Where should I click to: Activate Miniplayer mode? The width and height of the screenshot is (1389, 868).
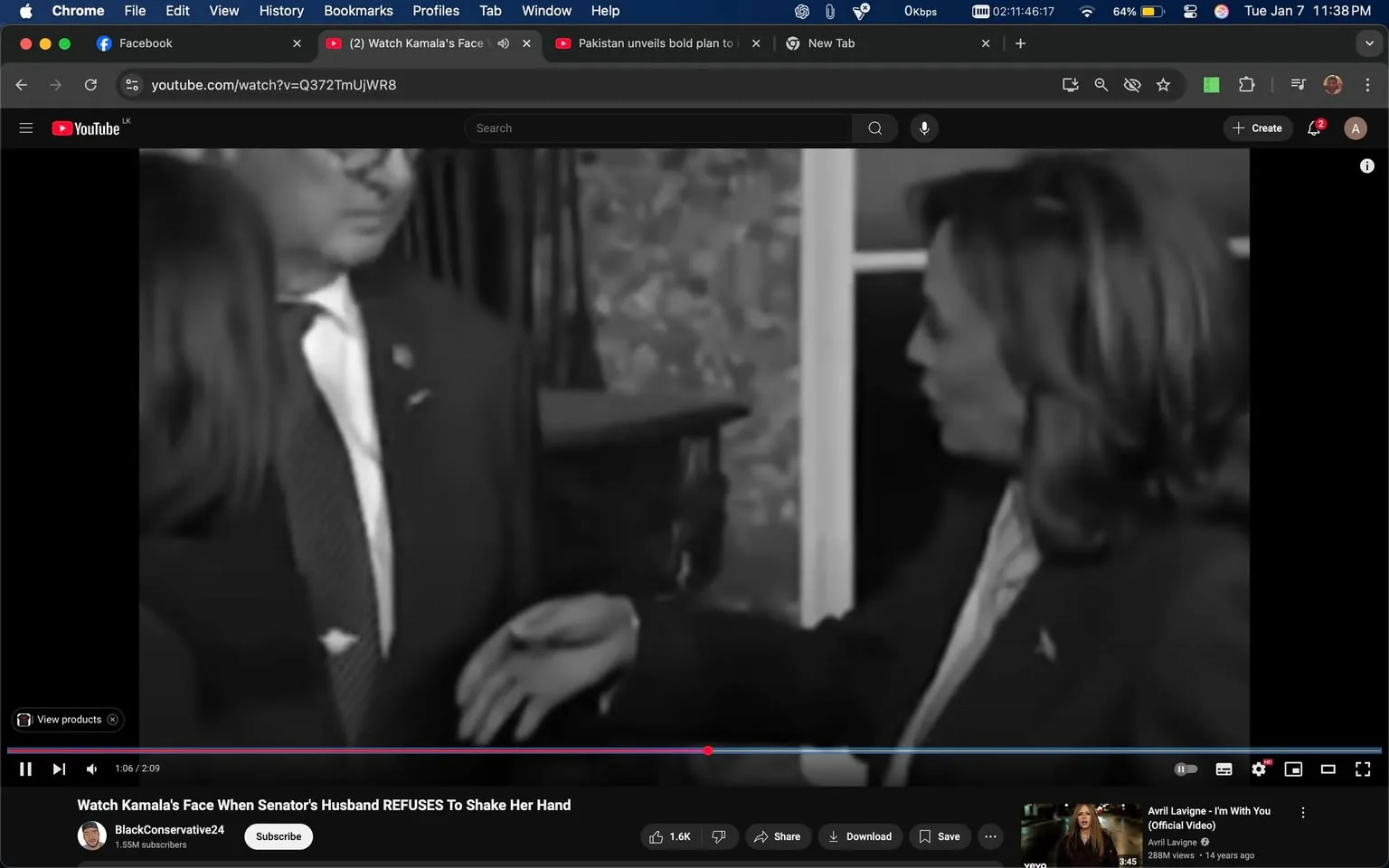point(1293,769)
